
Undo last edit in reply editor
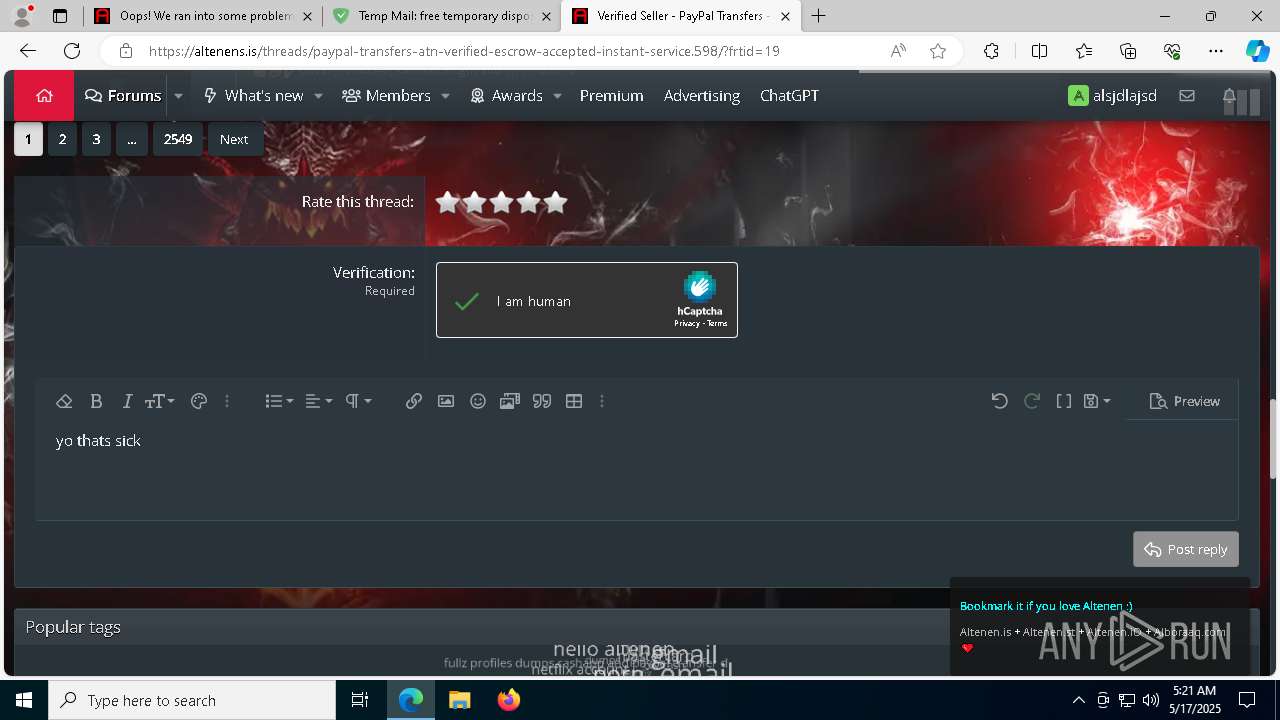(999, 401)
